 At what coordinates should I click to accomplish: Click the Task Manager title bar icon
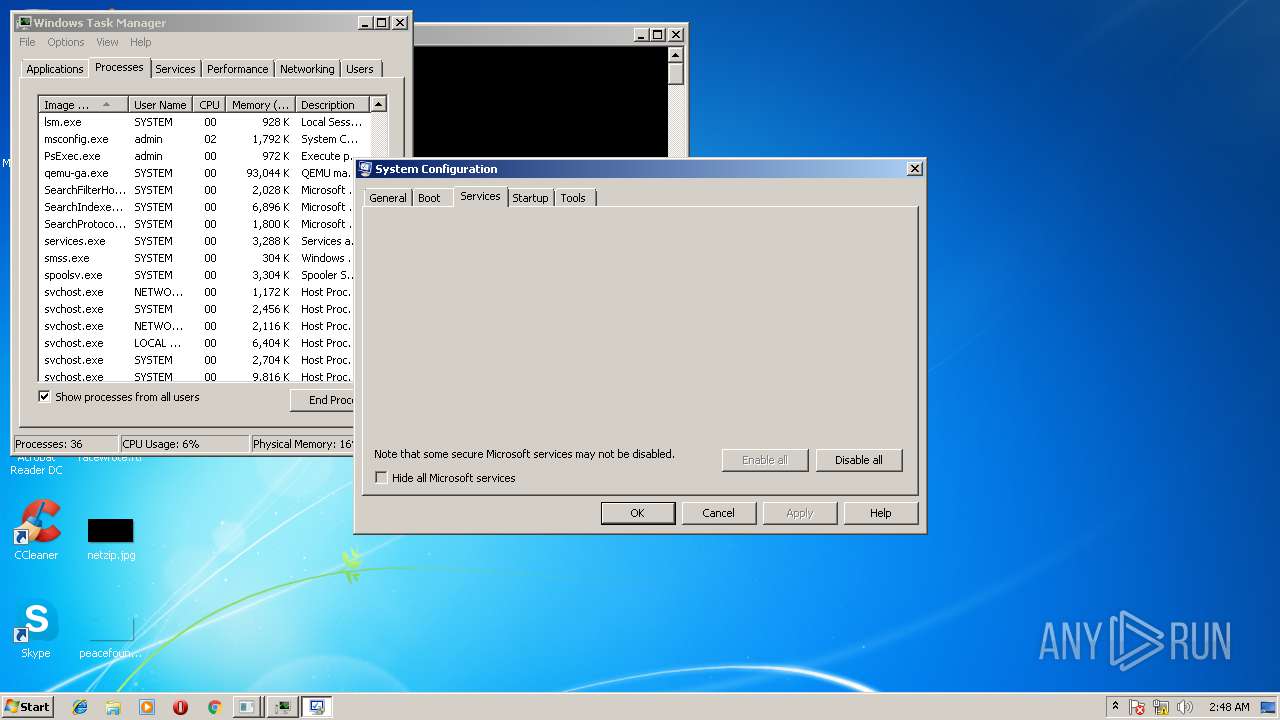pyautogui.click(x=24, y=22)
